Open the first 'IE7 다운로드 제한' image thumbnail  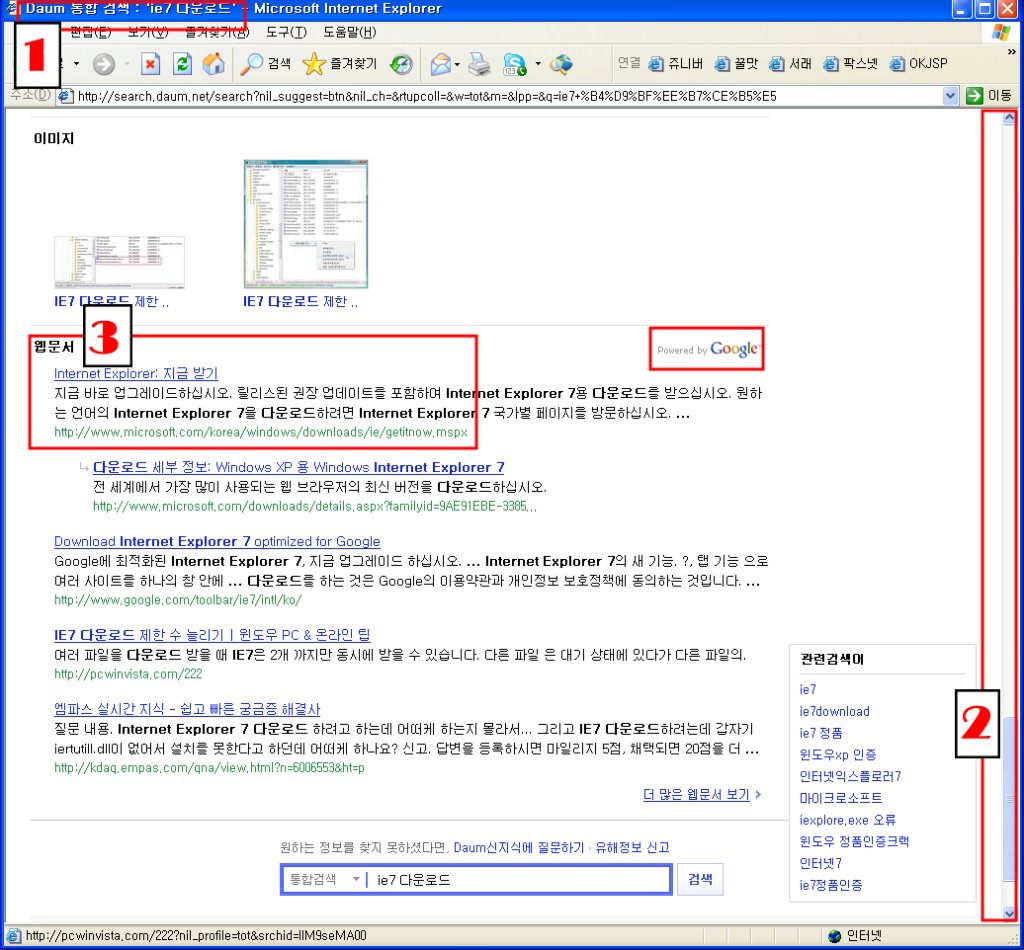tap(120, 262)
